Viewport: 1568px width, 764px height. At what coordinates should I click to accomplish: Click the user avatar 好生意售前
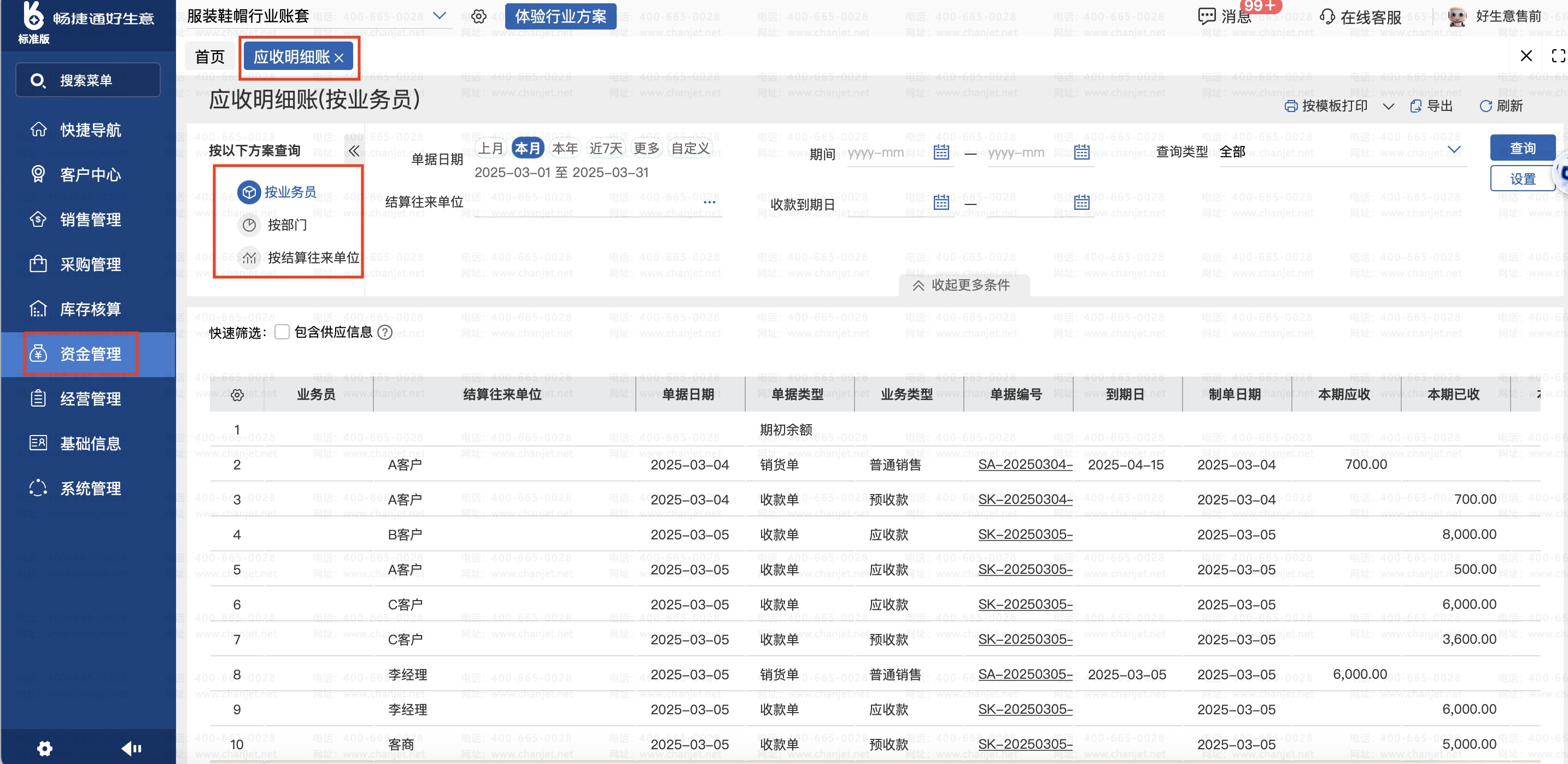(x=1457, y=16)
